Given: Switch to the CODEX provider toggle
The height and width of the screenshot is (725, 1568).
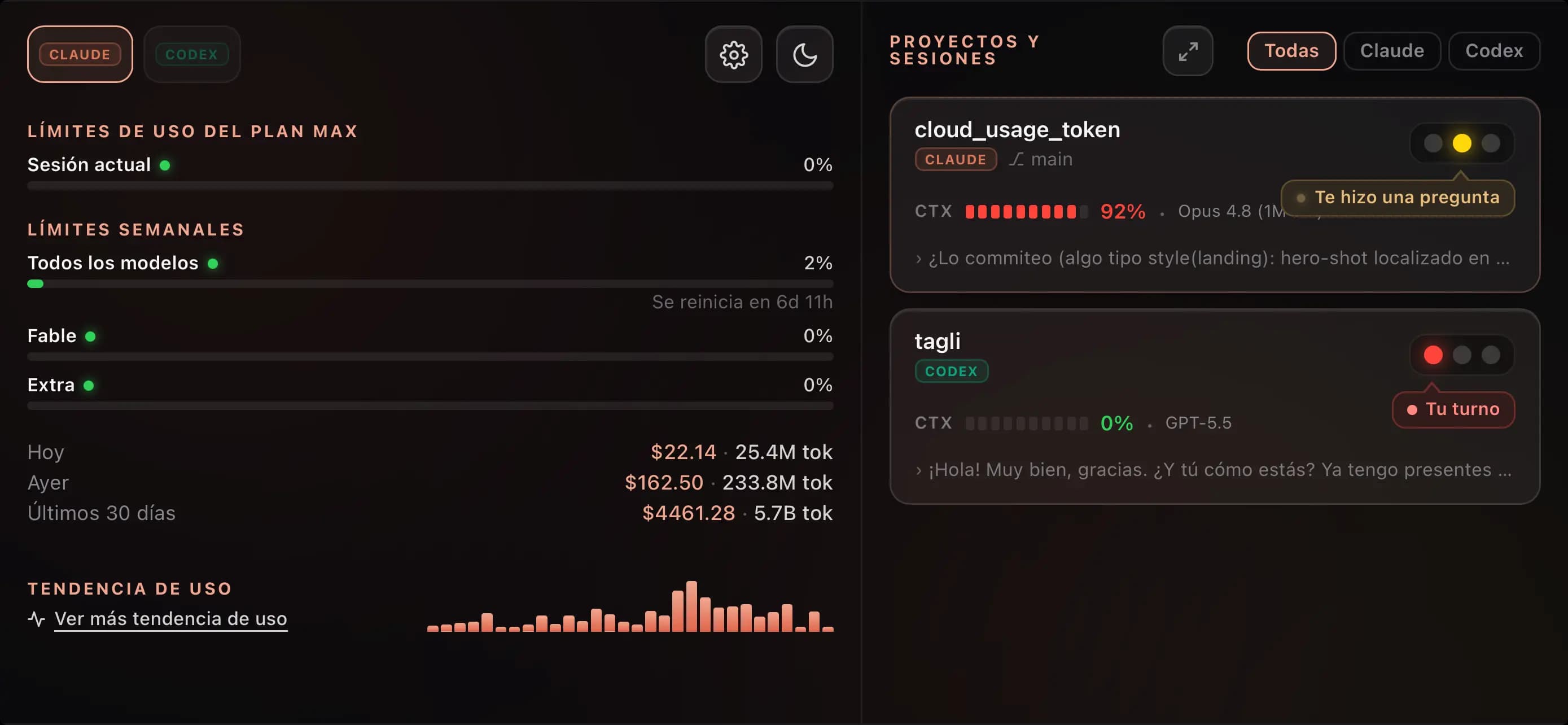Looking at the screenshot, I should pyautogui.click(x=192, y=54).
